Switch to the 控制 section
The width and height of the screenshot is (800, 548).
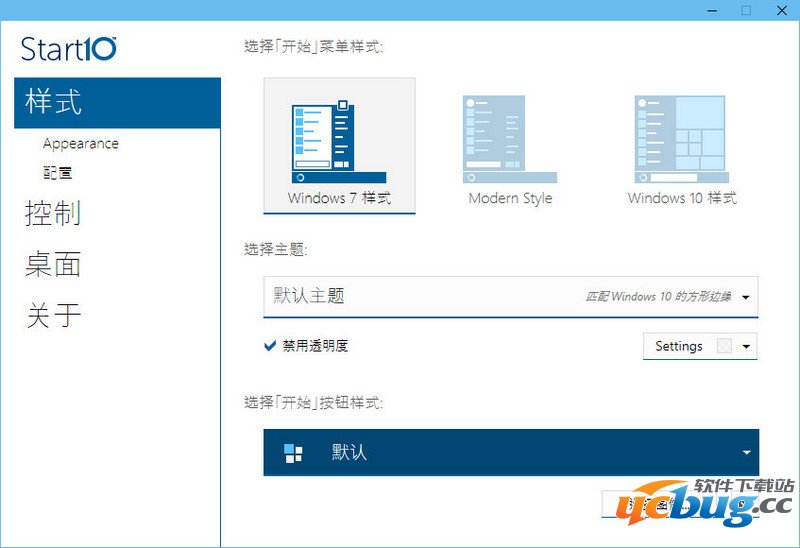point(53,213)
